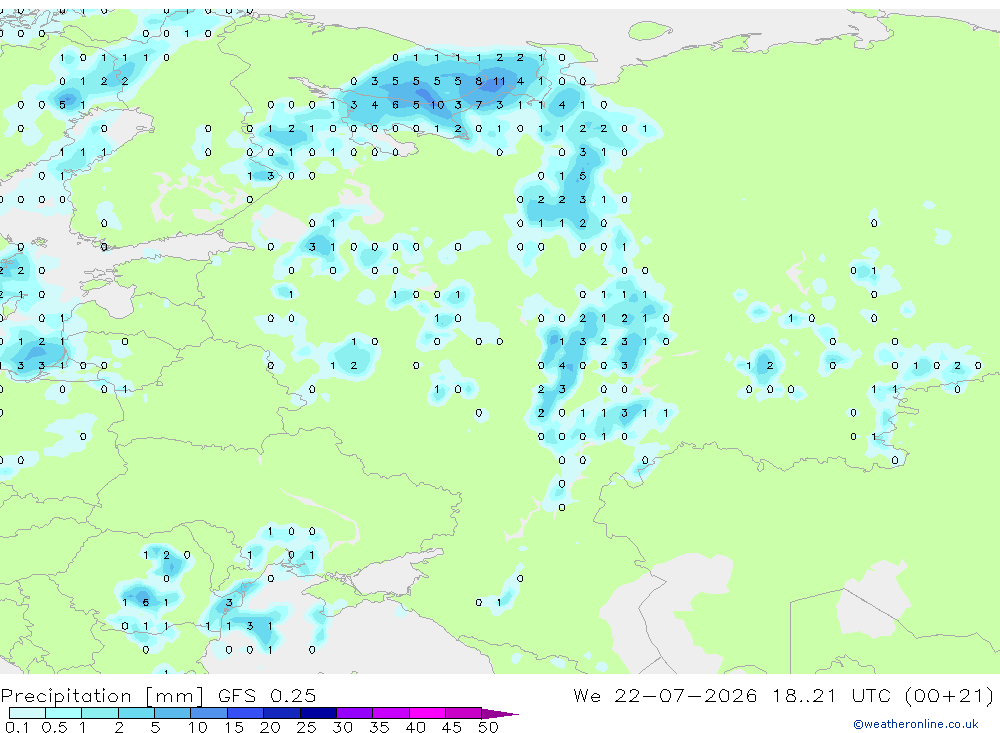Select the "10" precipitation value on map
This screenshot has height=733, width=1000.
pos(437,105)
